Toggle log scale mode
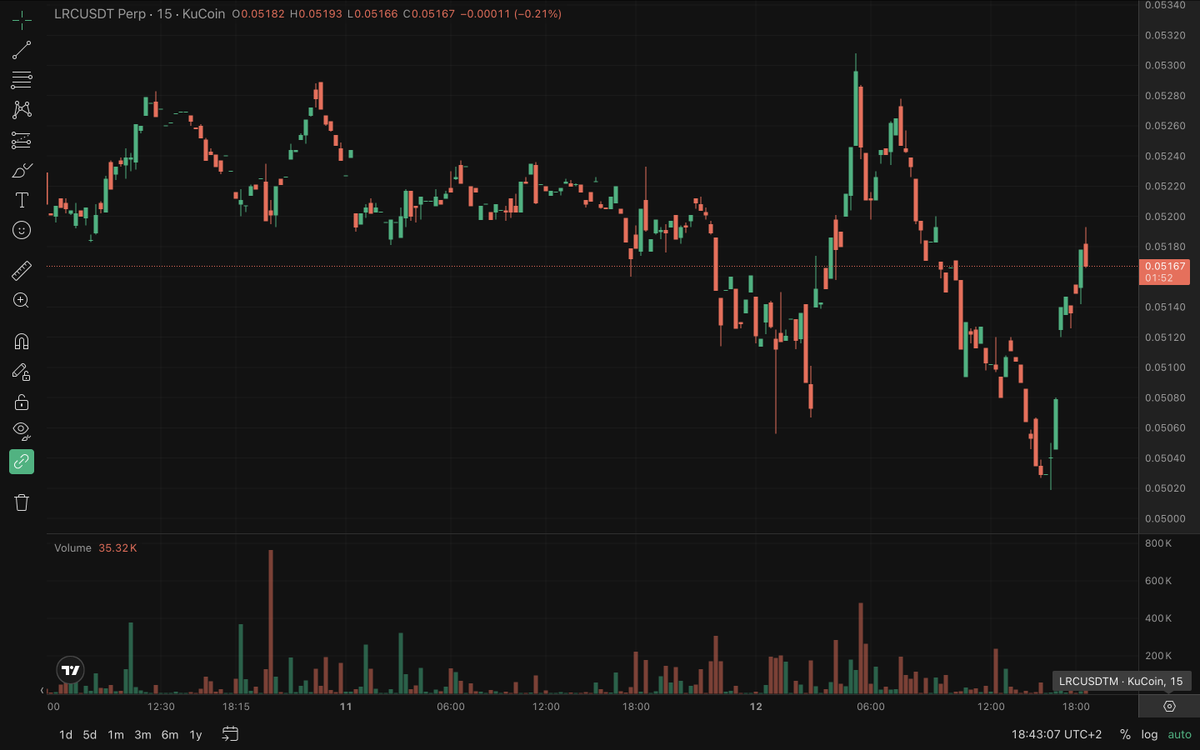The image size is (1200, 750). [1150, 735]
